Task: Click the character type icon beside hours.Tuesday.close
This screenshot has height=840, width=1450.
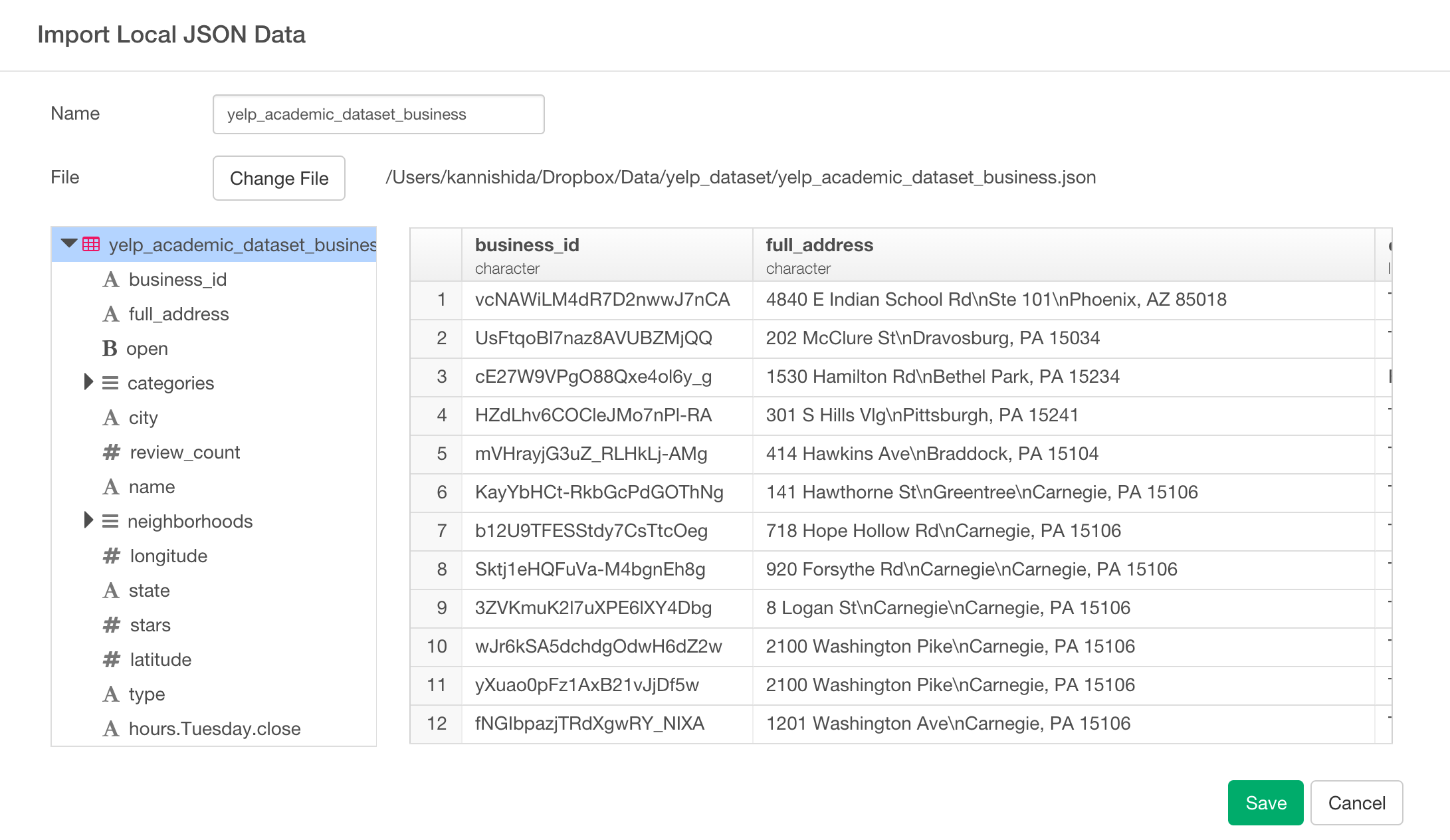Action: (x=110, y=728)
